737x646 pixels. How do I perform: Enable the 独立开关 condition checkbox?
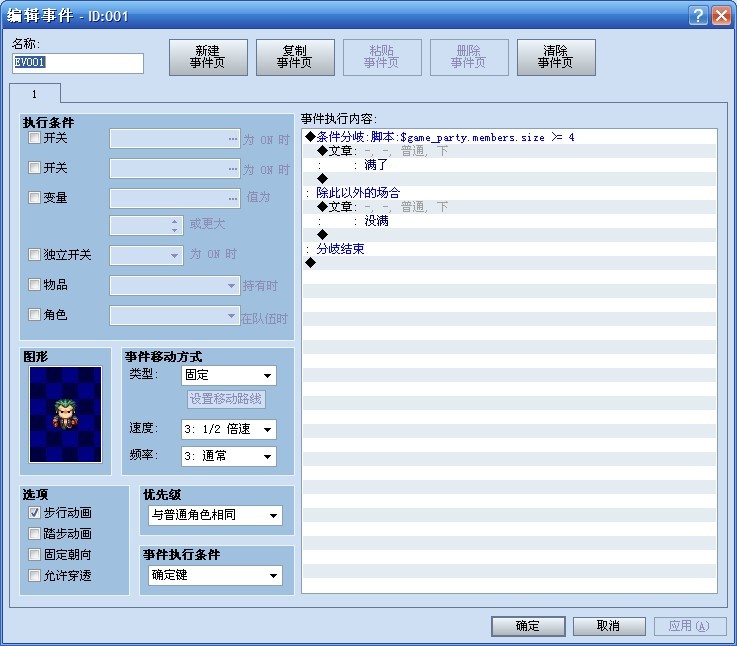pos(34,254)
